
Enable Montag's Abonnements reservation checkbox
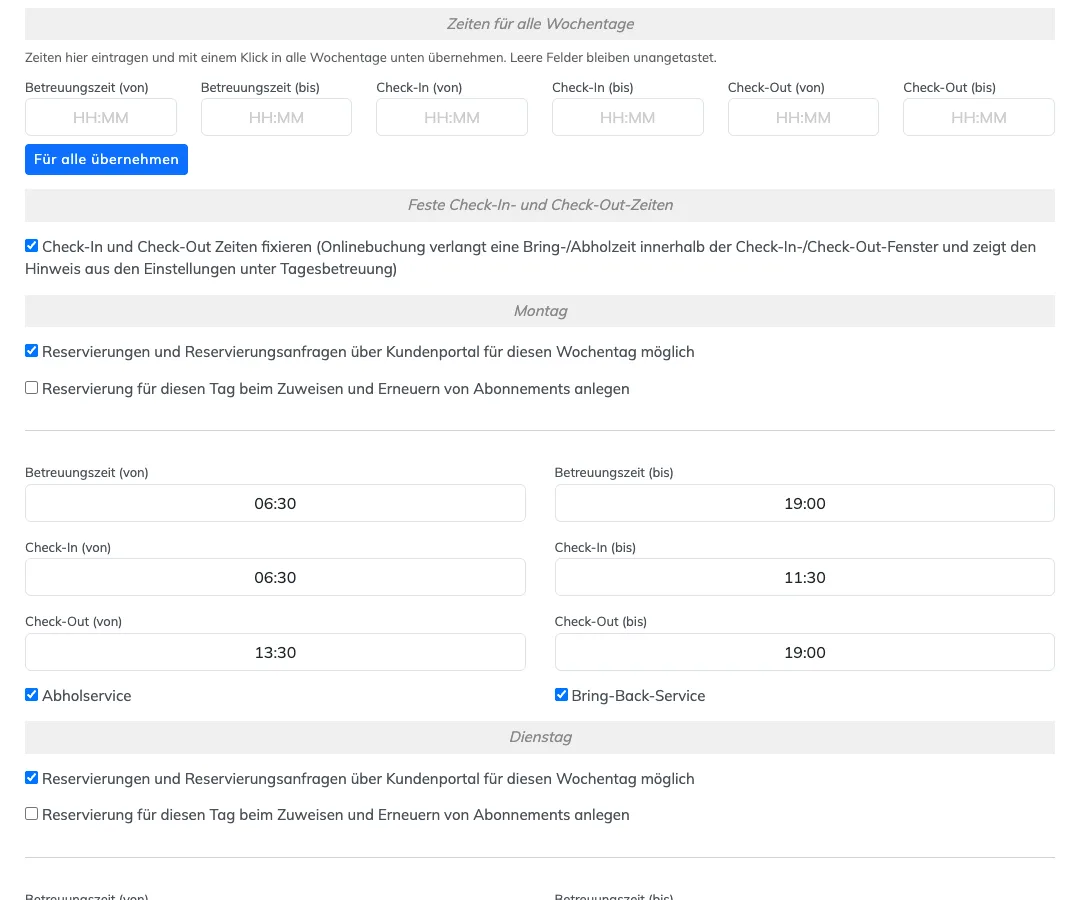click(x=32, y=388)
